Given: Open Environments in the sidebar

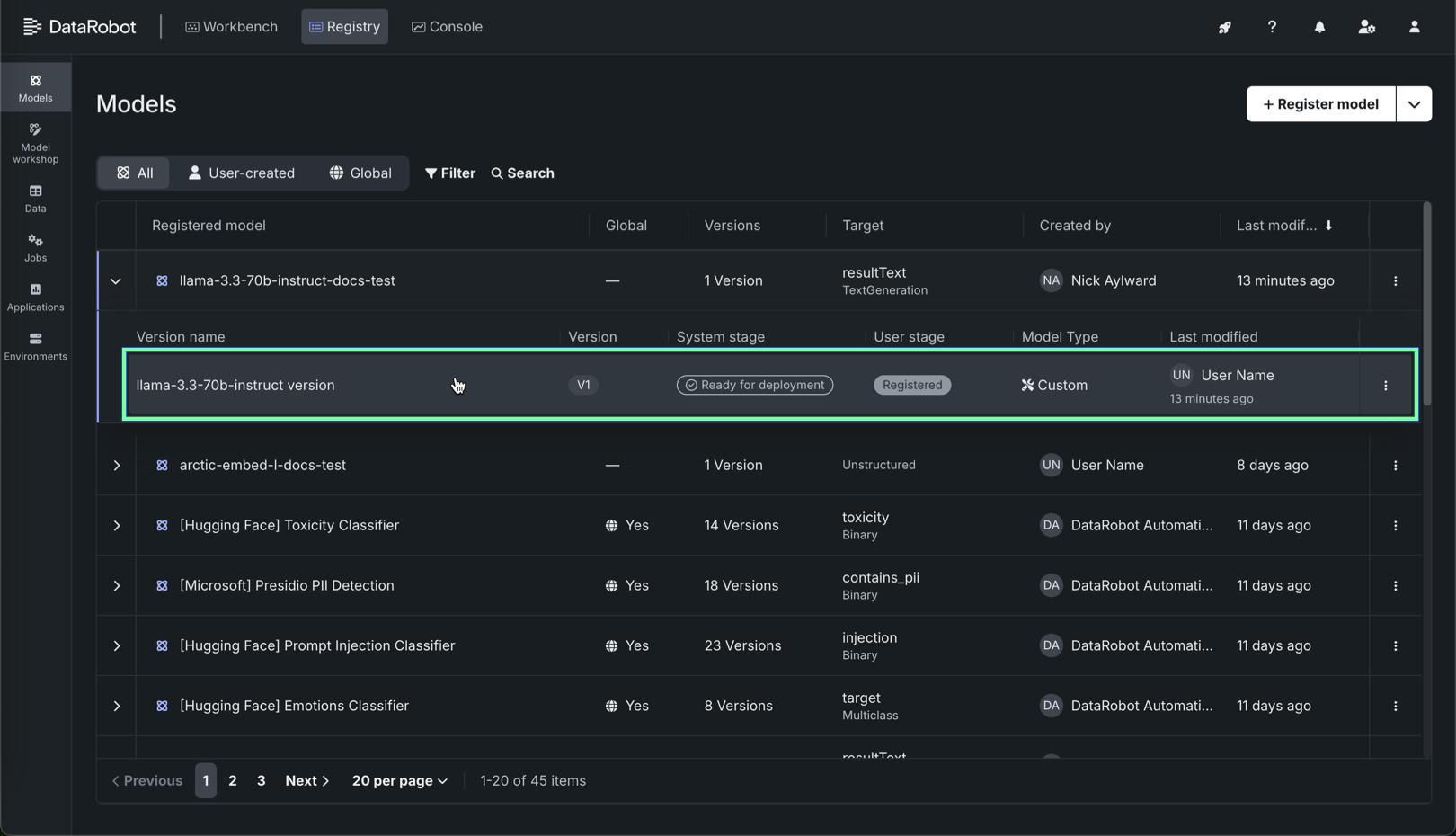Looking at the screenshot, I should (35, 346).
